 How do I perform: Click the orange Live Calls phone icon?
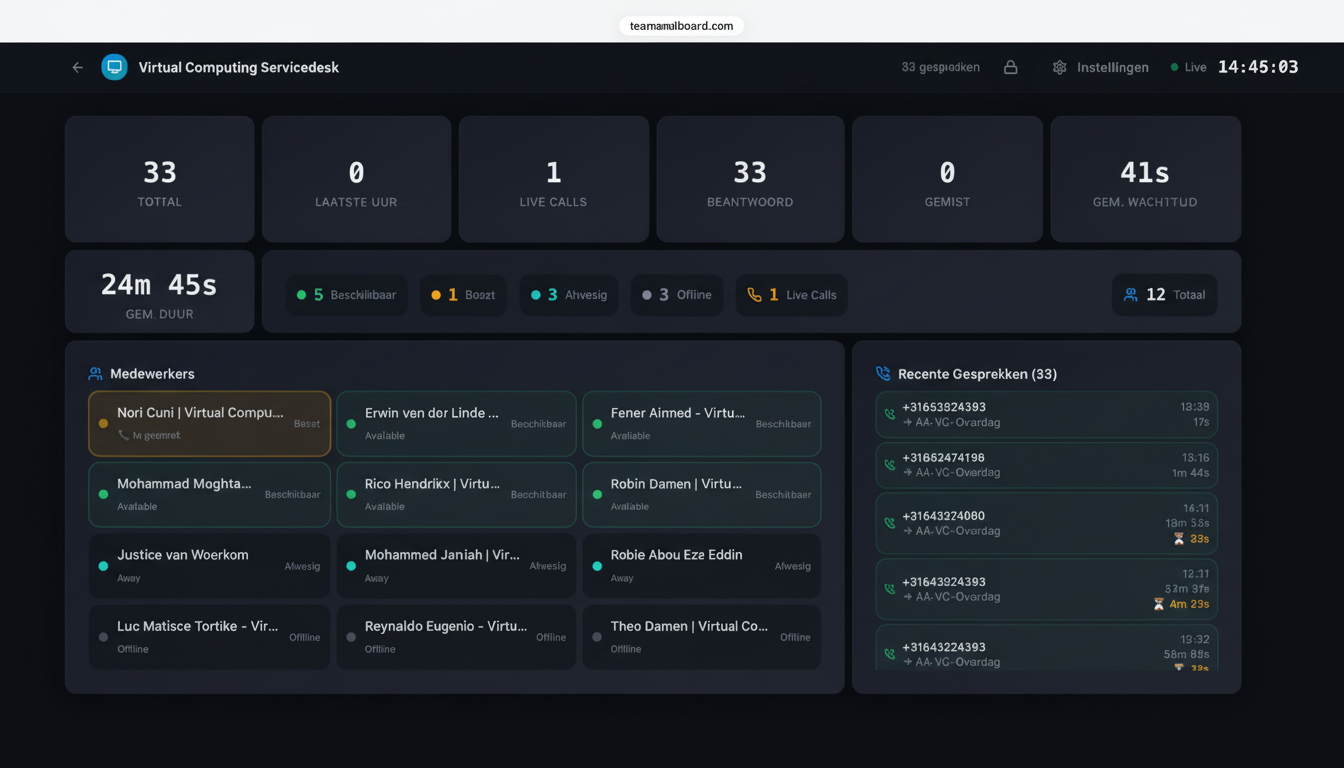(x=755, y=295)
